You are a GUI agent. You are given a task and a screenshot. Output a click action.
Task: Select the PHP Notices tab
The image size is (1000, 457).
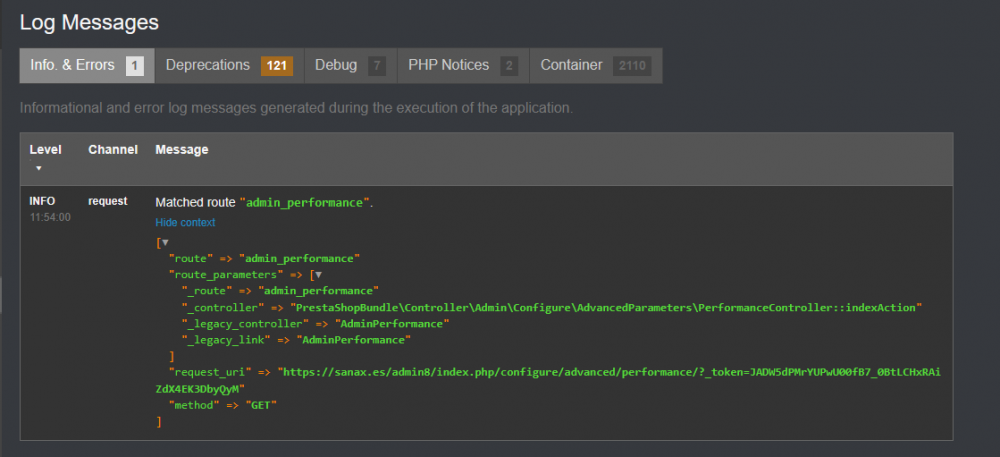tap(448, 65)
